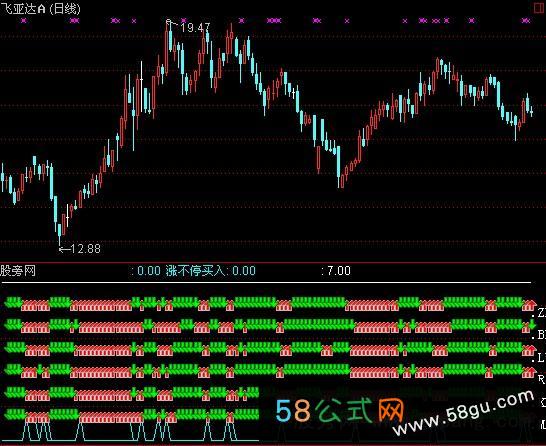This screenshot has width=546, height=446.
Task: Select the 股旁网 indicator name label
Action: coord(18,271)
